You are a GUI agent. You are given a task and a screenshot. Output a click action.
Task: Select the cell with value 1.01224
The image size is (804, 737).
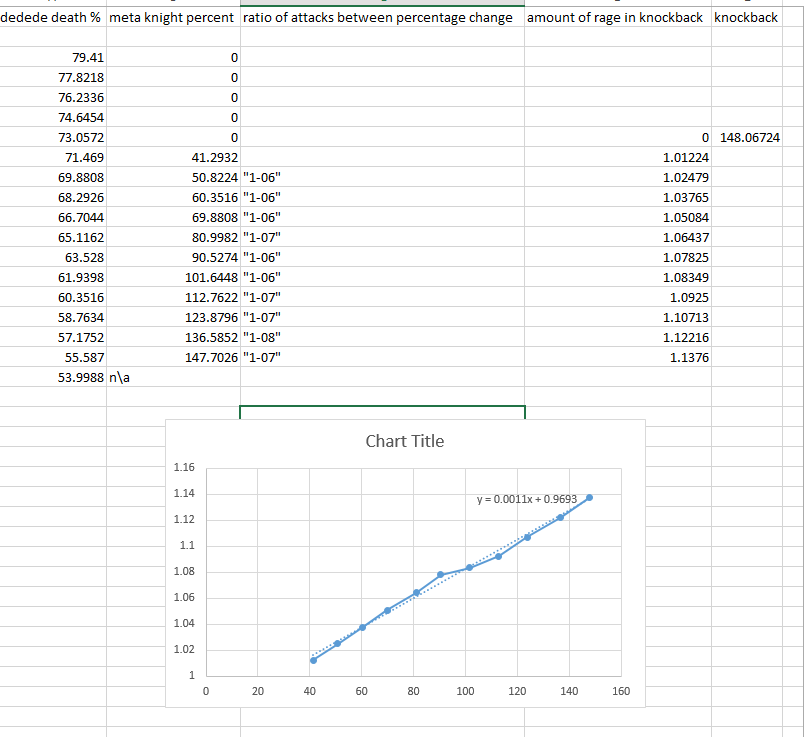tap(686, 157)
